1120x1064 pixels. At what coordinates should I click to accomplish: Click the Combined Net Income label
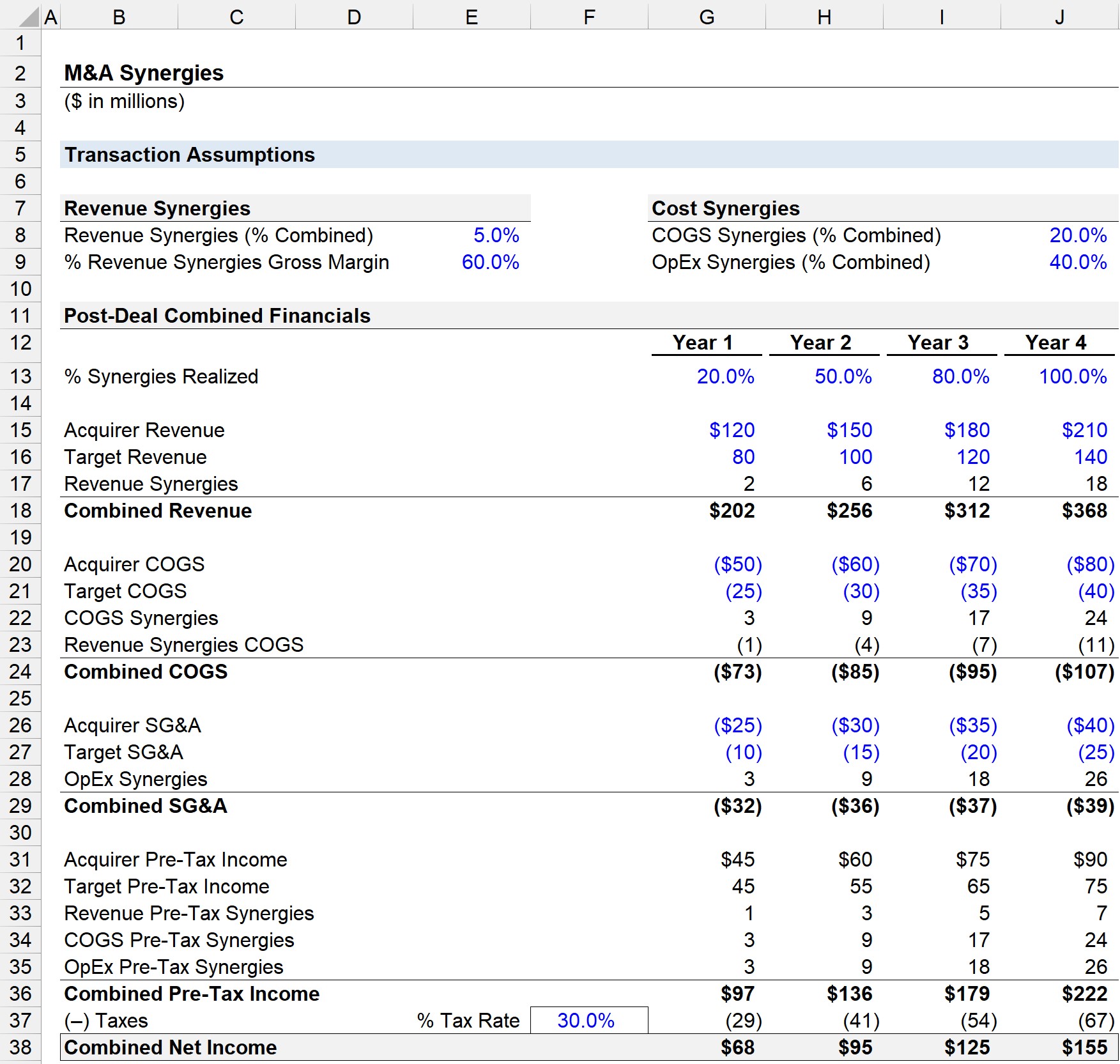[x=171, y=1047]
